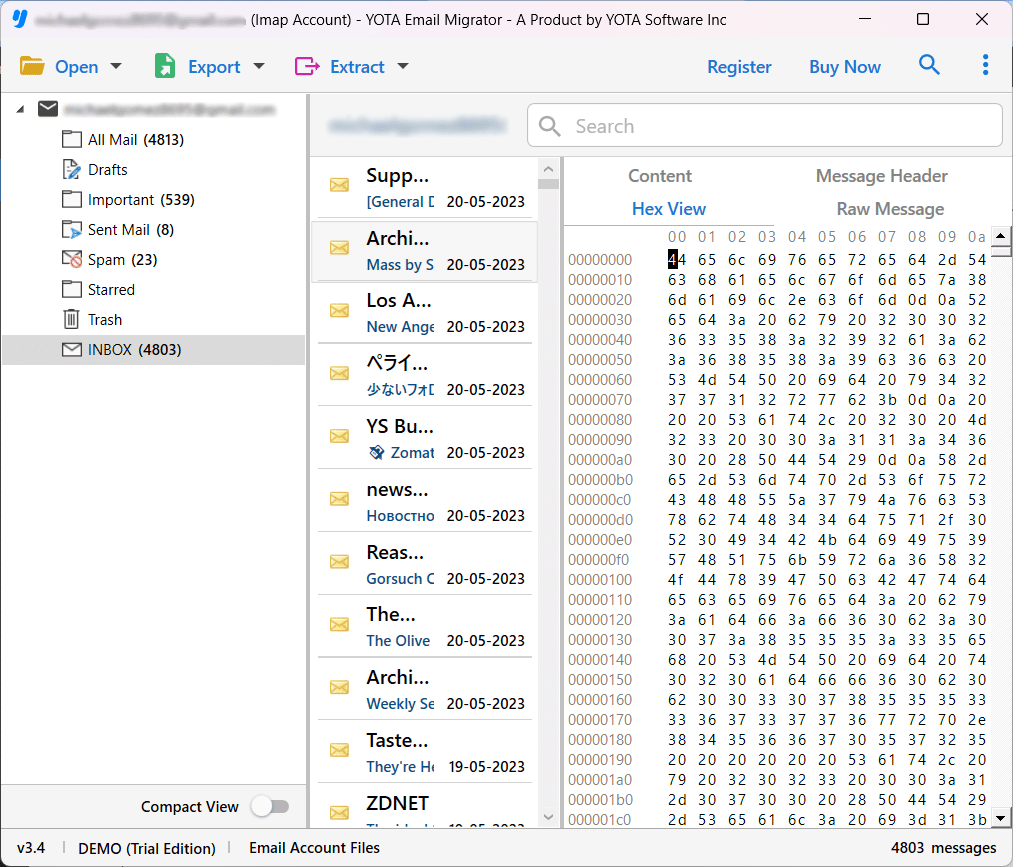Click hex view scroll down arrow

[x=1001, y=817]
